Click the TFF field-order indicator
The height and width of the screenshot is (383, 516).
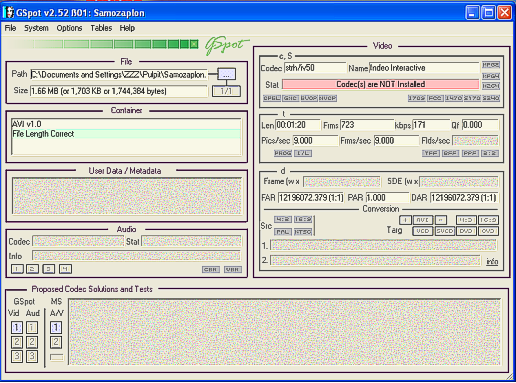click(431, 153)
